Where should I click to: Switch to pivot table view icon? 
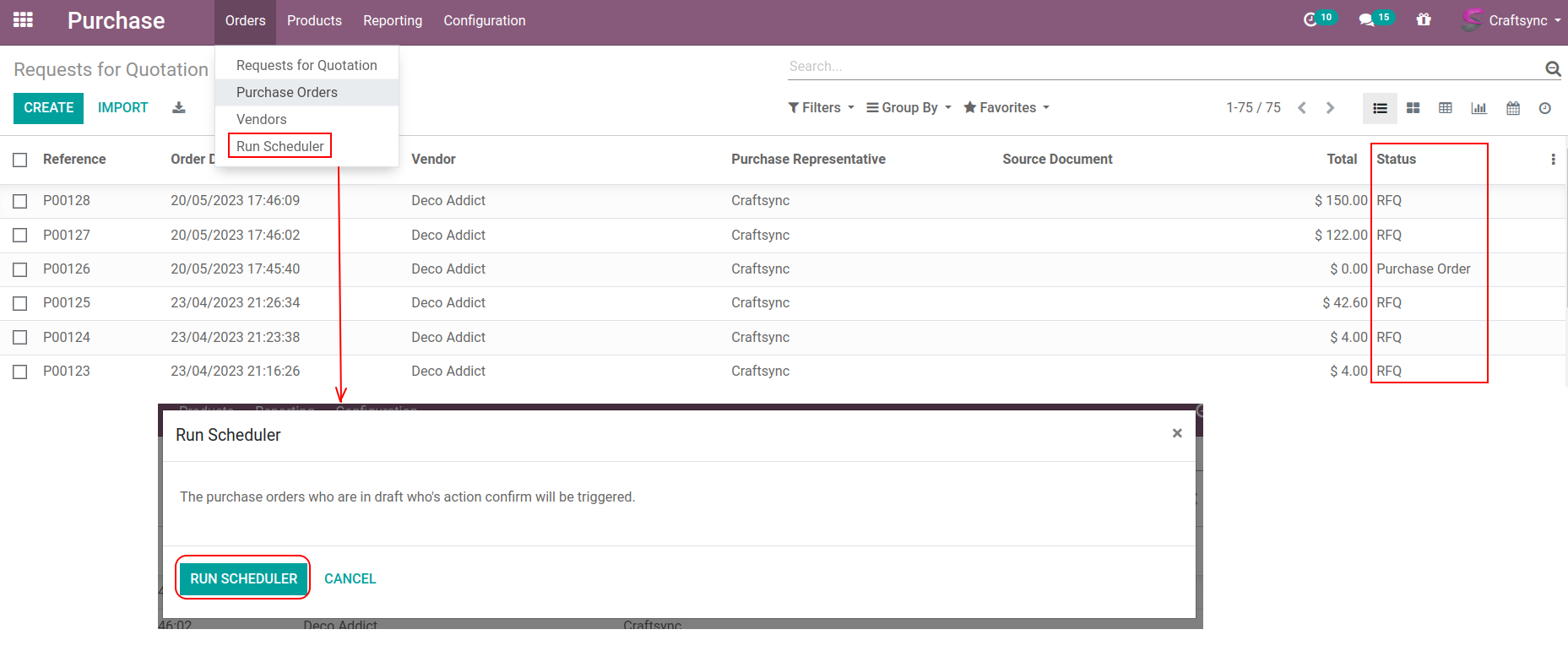click(1446, 108)
